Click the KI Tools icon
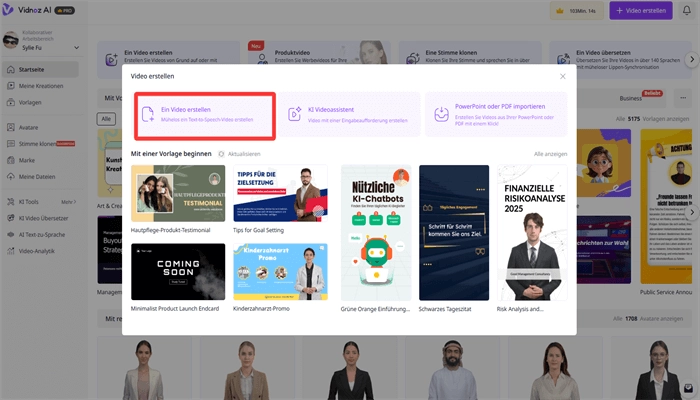This screenshot has height=400, width=700. coord(11,202)
